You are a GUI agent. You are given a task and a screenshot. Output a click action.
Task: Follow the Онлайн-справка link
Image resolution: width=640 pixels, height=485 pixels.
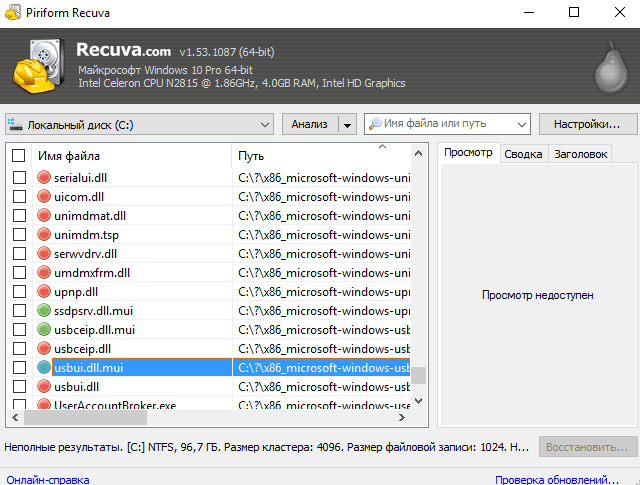(x=47, y=480)
